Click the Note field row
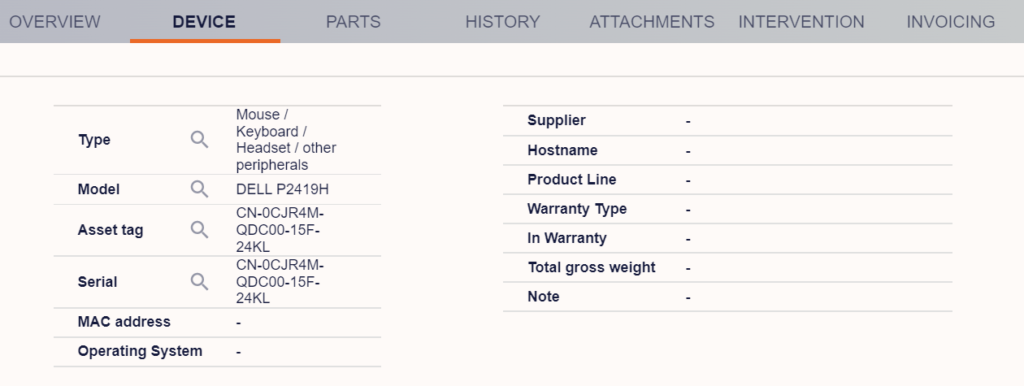1024x386 pixels. click(728, 297)
